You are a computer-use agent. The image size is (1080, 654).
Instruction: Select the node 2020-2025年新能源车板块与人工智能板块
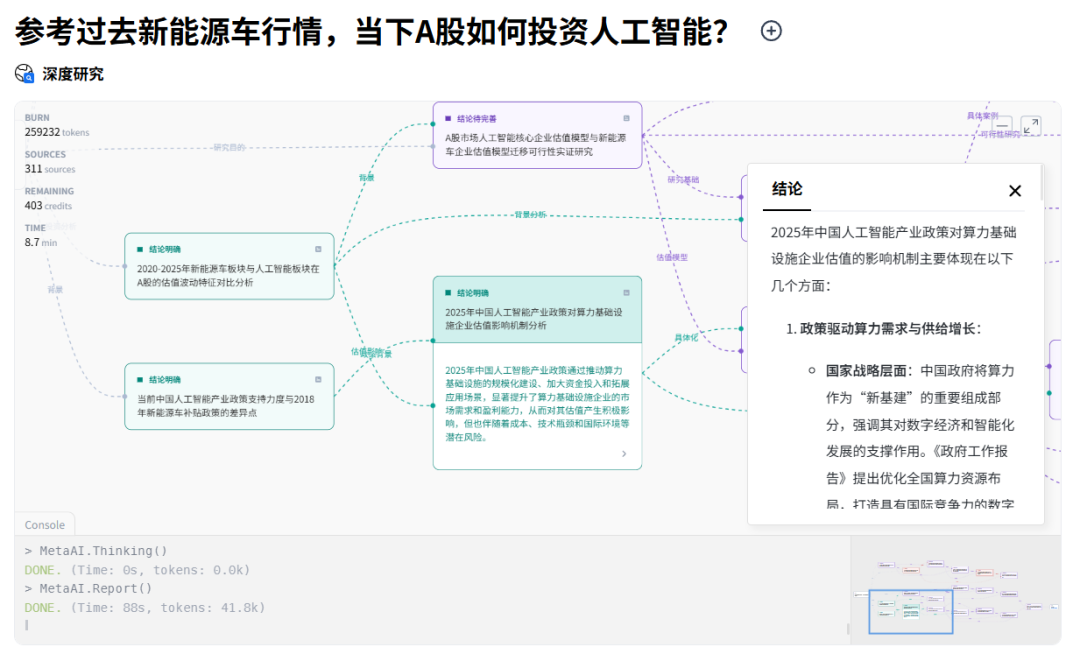pos(229,266)
